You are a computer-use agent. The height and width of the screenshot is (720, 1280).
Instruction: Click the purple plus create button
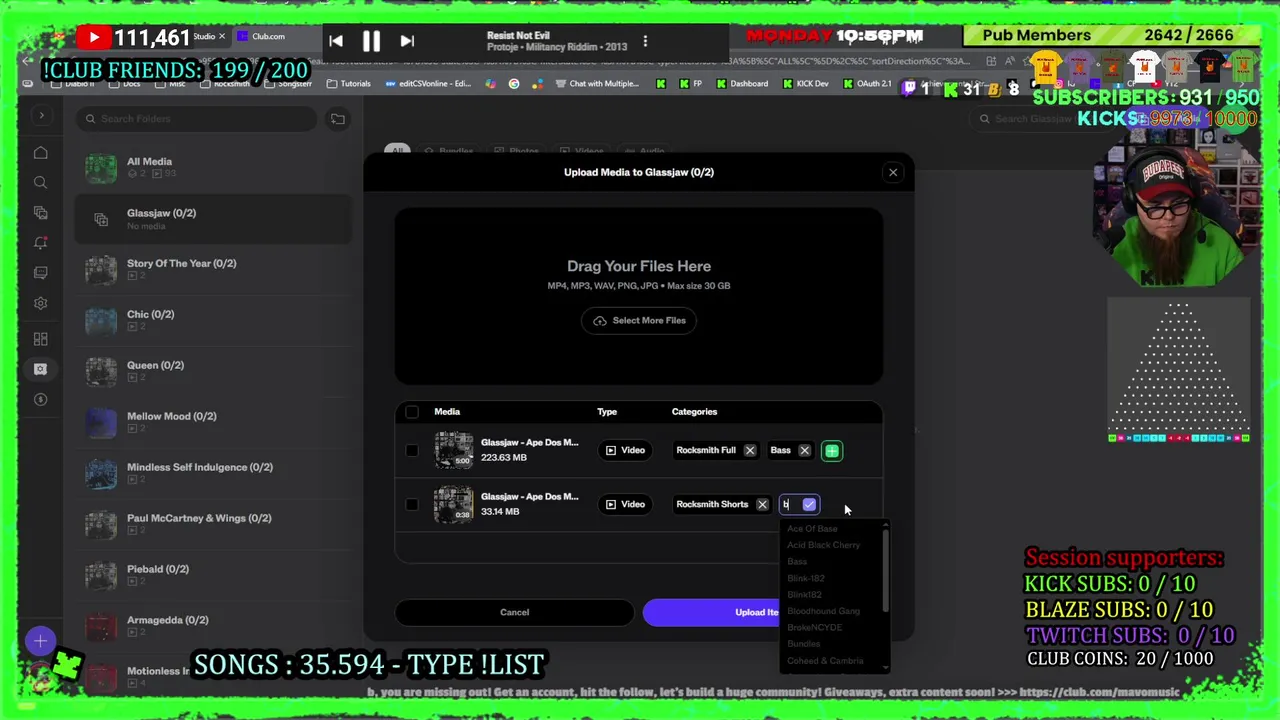pyautogui.click(x=40, y=641)
